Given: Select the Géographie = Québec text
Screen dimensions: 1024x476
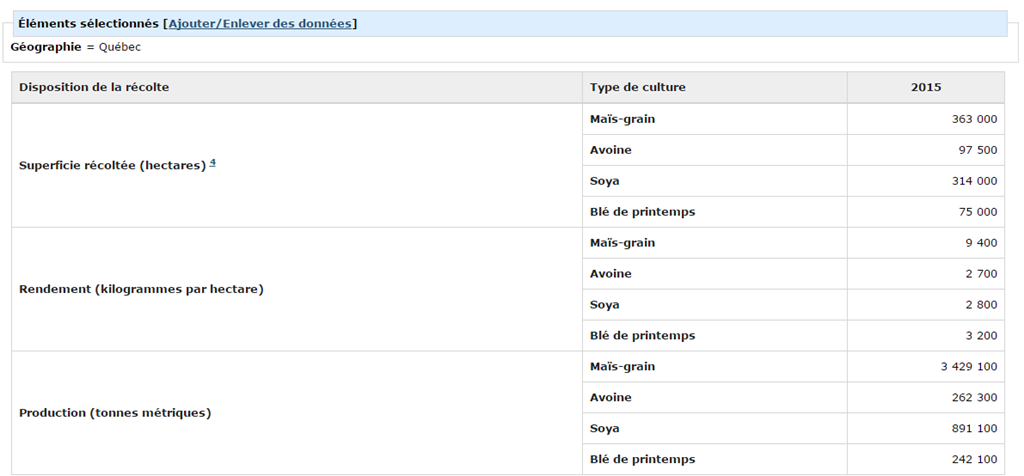Looking at the screenshot, I should 76,47.
